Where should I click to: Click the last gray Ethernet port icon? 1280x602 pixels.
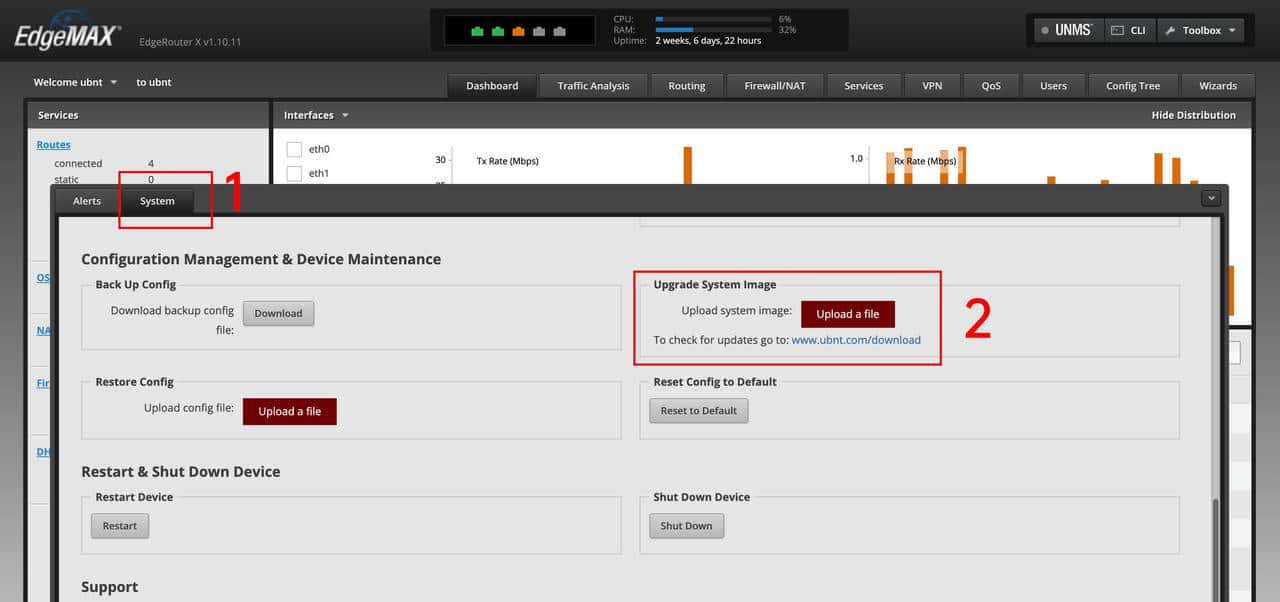(558, 31)
